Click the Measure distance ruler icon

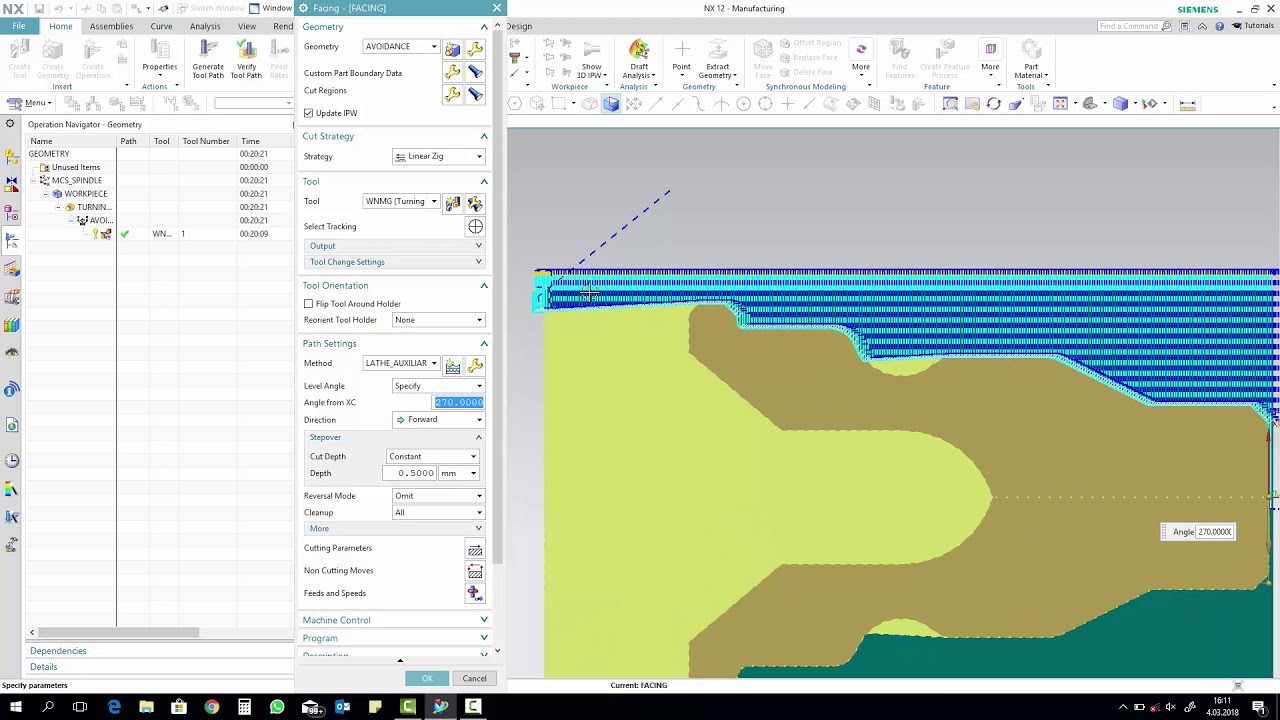click(1187, 104)
